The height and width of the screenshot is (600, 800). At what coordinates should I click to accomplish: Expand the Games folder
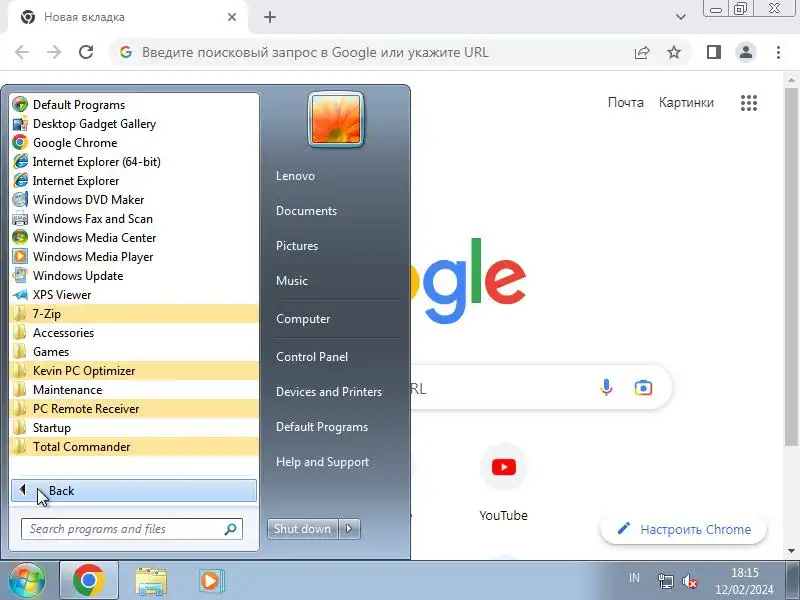click(134, 352)
